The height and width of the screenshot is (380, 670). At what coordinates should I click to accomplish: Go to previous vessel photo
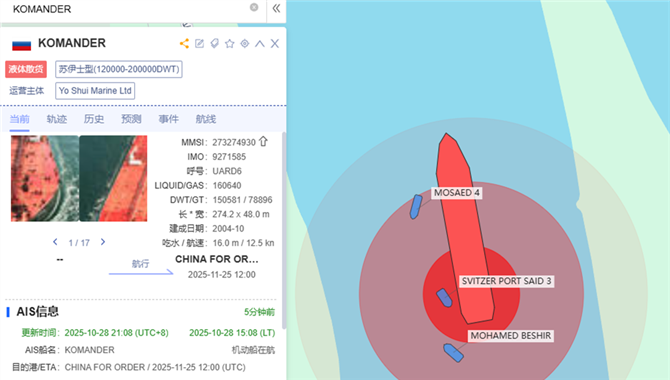[55, 242]
